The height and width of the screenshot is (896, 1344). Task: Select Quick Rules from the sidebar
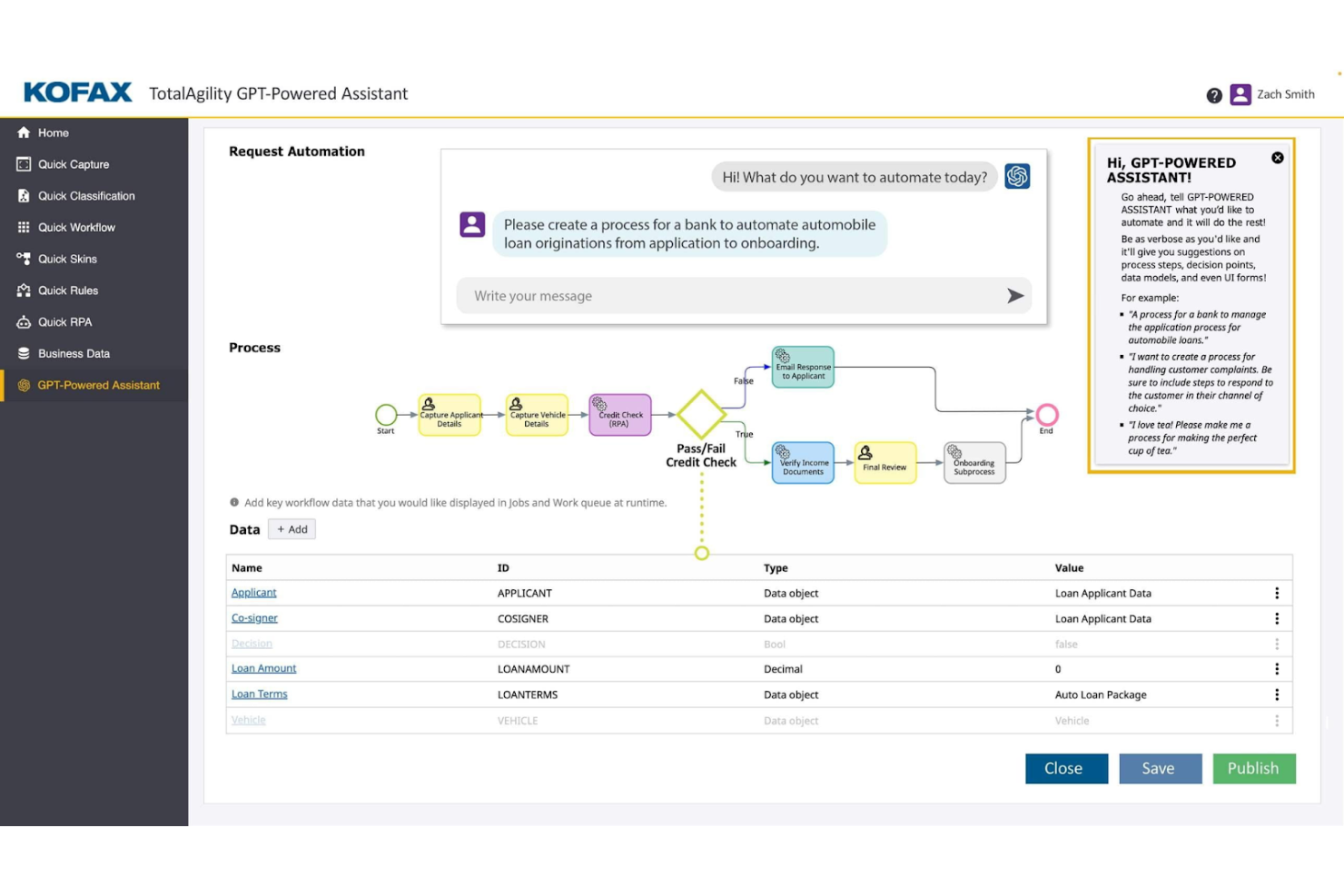tap(67, 290)
